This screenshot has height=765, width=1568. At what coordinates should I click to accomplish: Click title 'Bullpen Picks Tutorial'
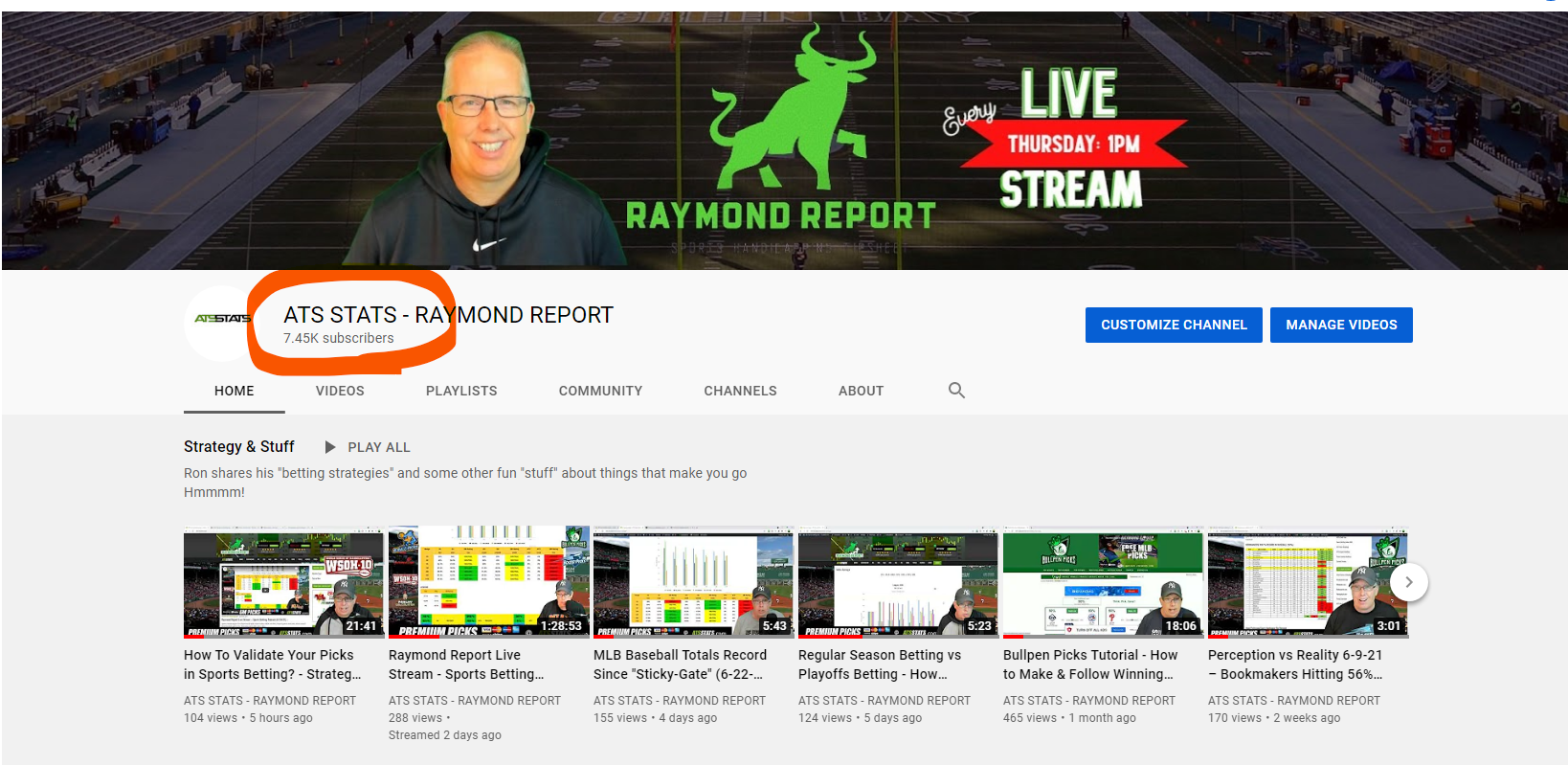(1090, 664)
